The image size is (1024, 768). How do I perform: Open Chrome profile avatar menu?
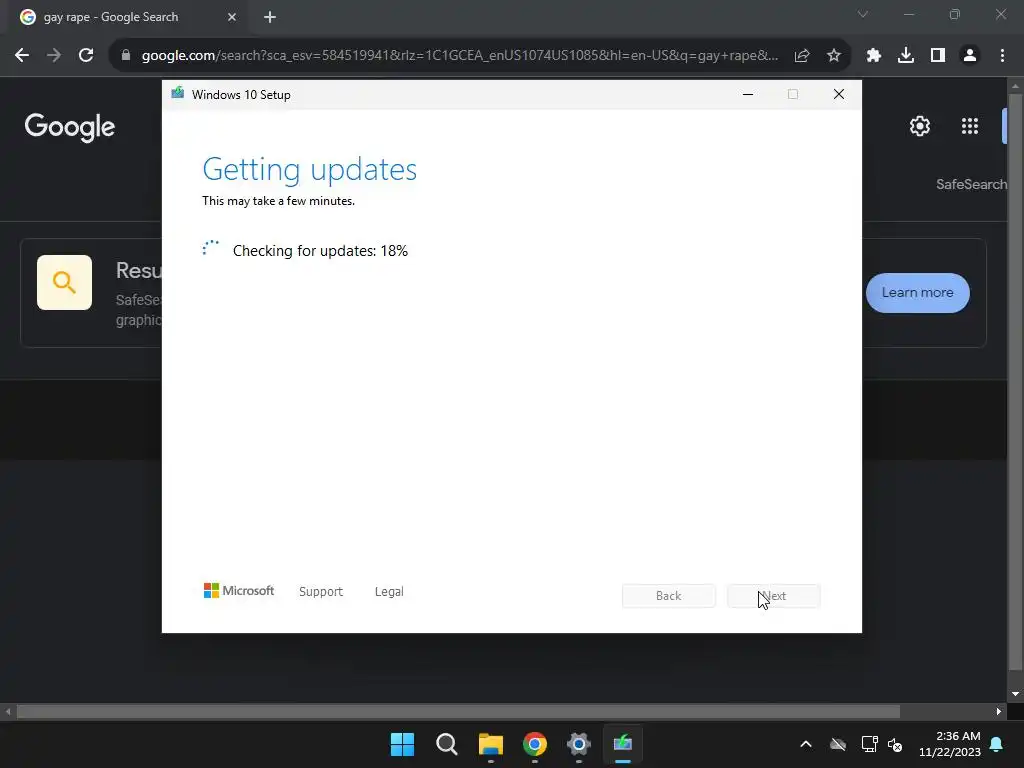[970, 56]
